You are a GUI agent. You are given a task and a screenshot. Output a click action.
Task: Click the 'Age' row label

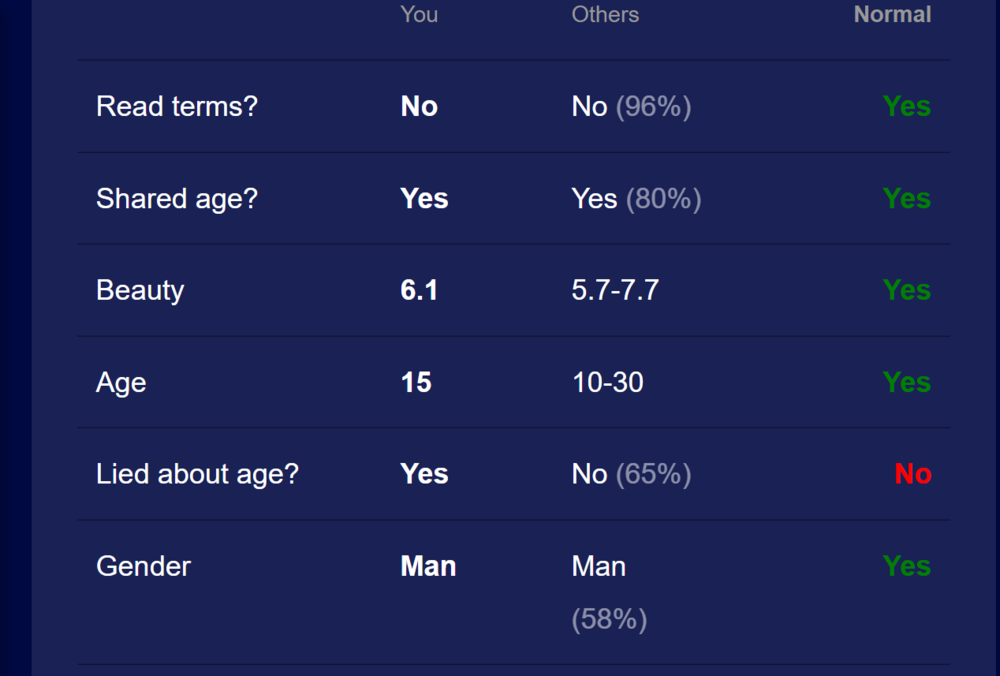click(x=121, y=383)
